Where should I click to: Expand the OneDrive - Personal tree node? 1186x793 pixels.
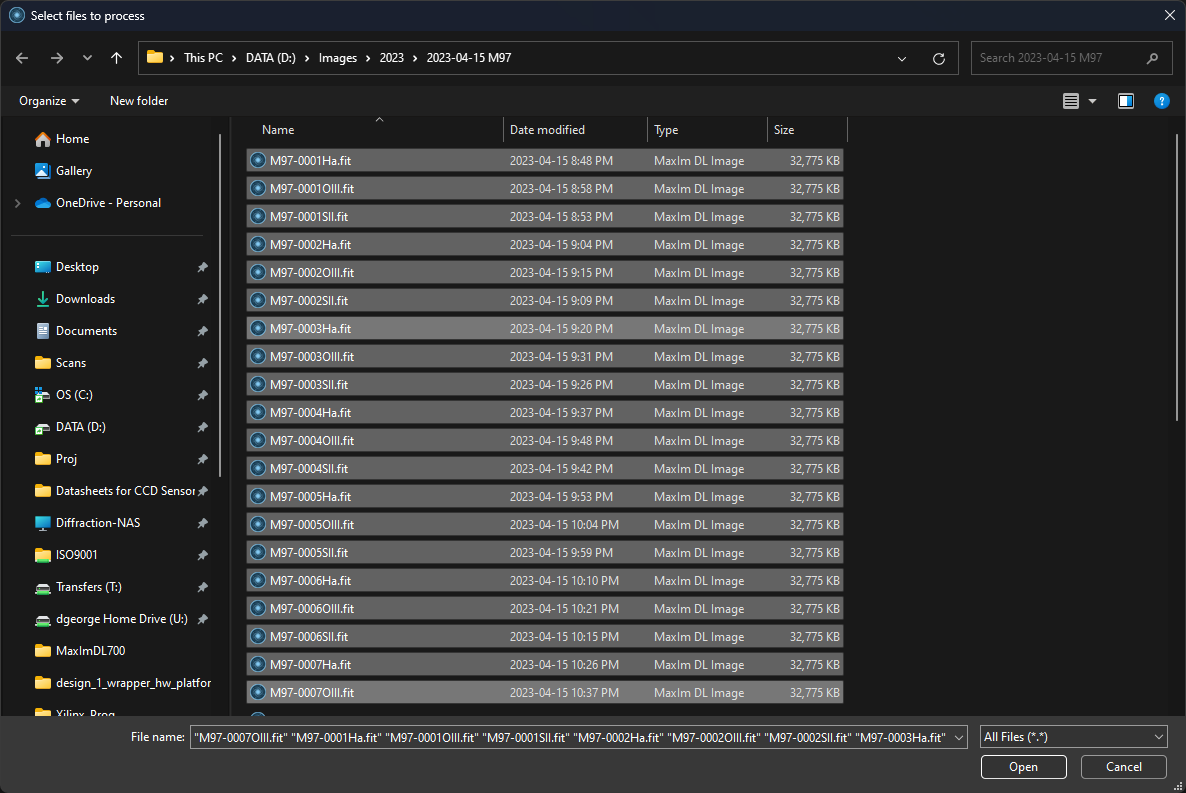(x=17, y=203)
